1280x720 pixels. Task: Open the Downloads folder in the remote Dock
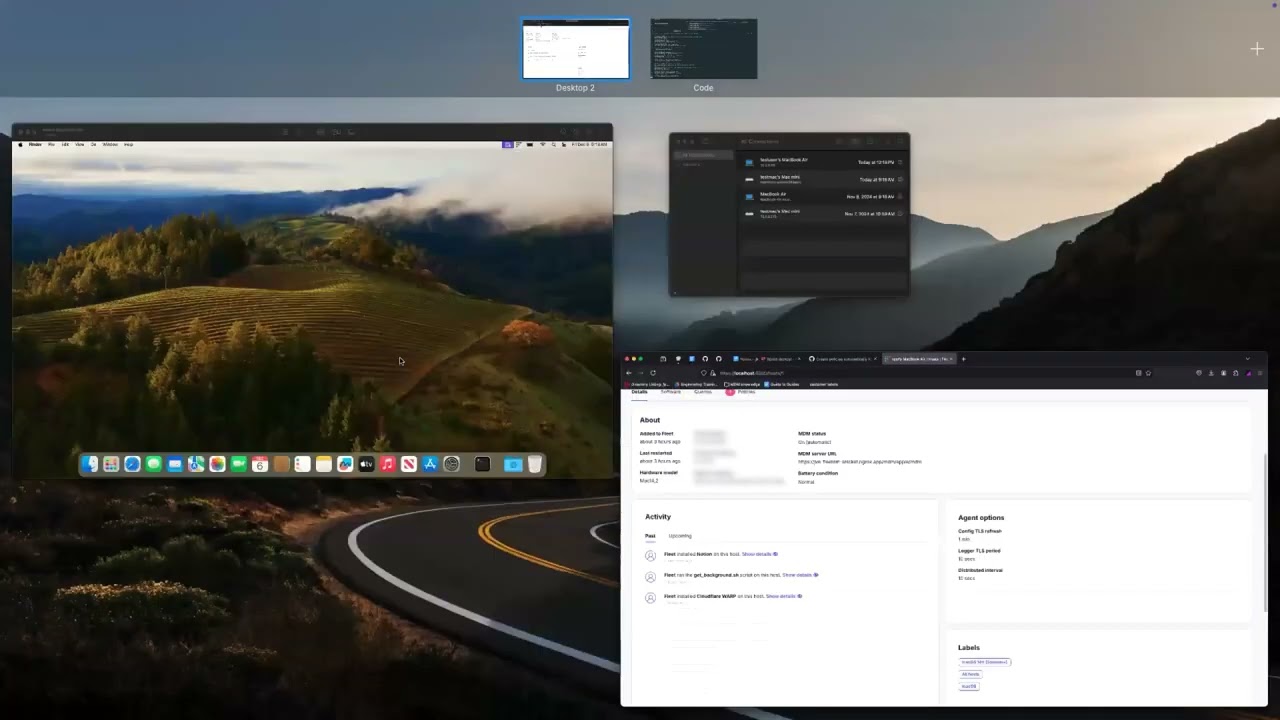tap(513, 464)
